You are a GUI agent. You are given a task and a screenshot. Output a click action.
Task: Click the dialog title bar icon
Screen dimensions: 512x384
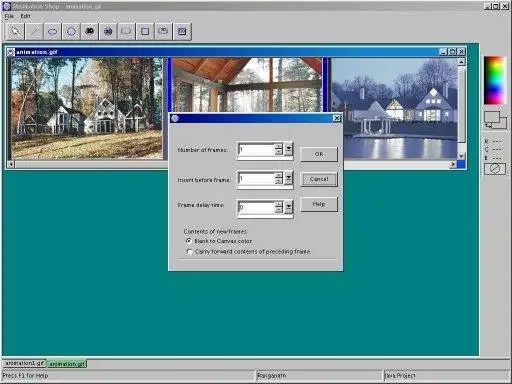click(175, 118)
